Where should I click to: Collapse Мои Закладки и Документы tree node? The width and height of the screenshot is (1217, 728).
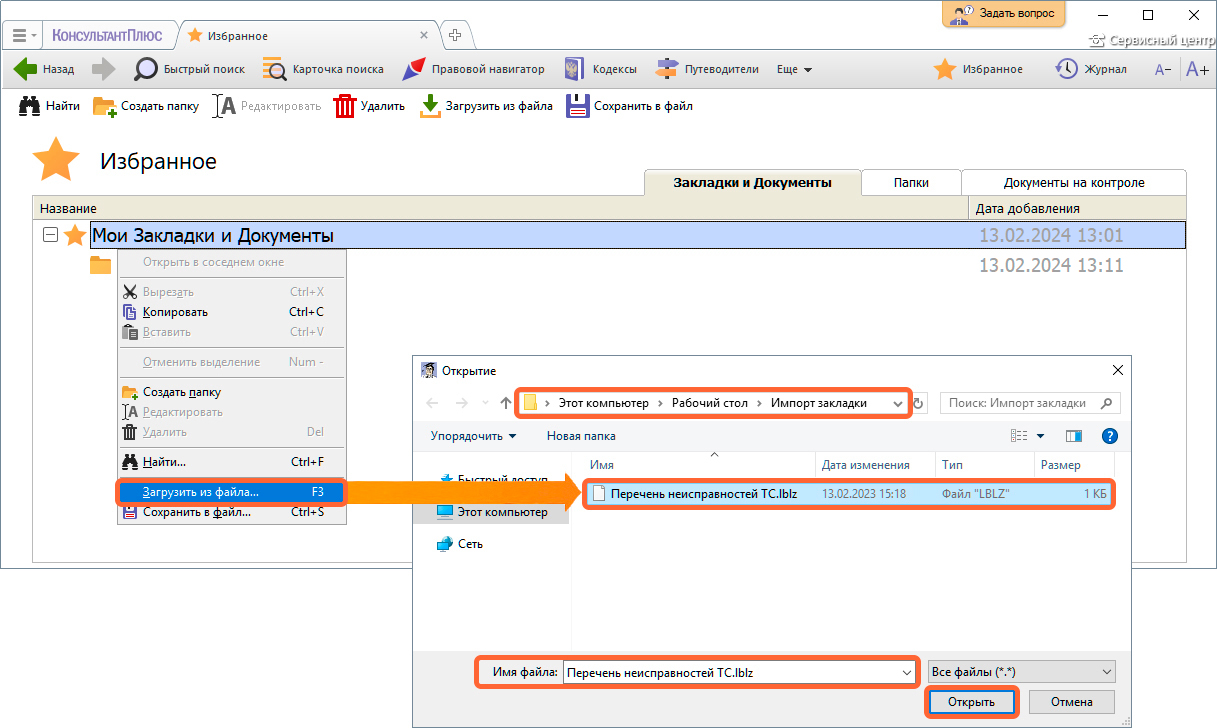point(50,235)
